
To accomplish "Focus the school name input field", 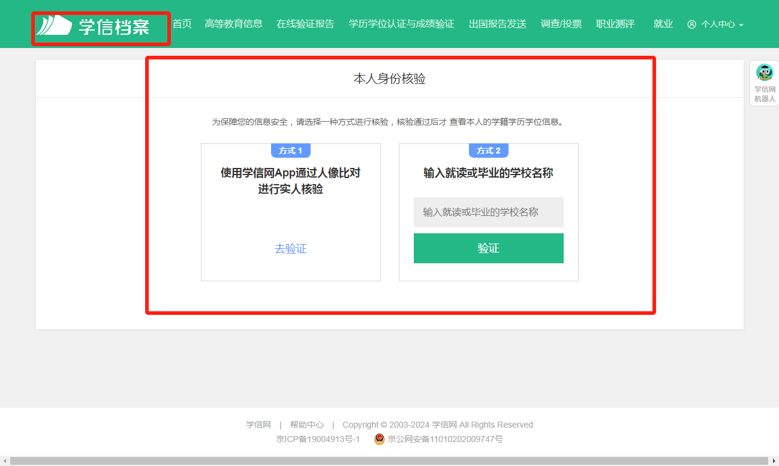I will (x=488, y=212).
